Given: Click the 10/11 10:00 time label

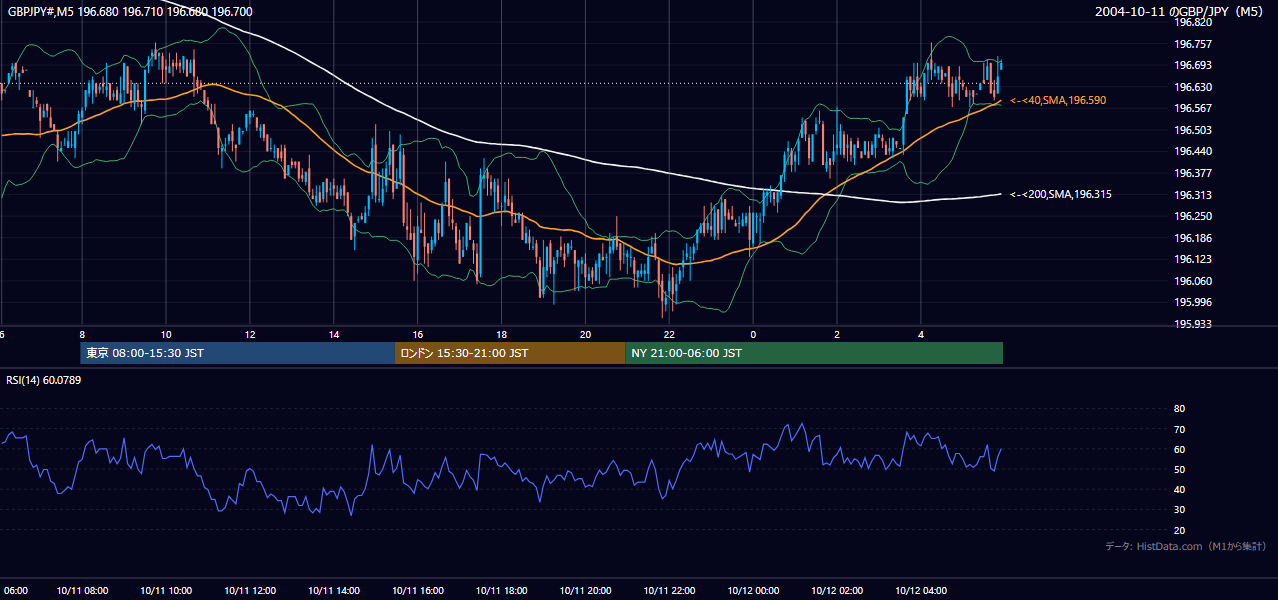Looking at the screenshot, I should (x=166, y=590).
